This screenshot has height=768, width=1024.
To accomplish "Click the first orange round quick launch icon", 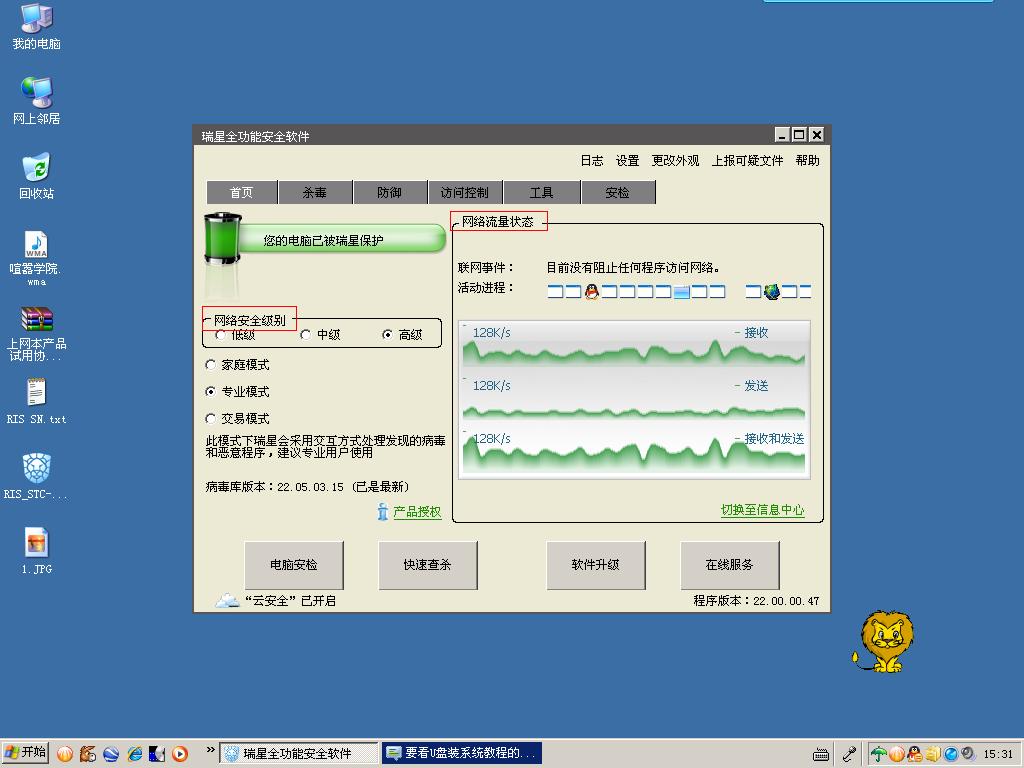I will (65, 754).
